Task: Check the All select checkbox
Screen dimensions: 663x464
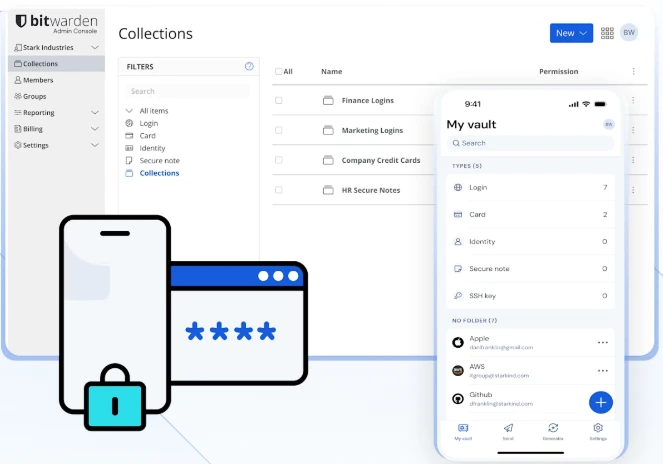Action: coord(279,72)
